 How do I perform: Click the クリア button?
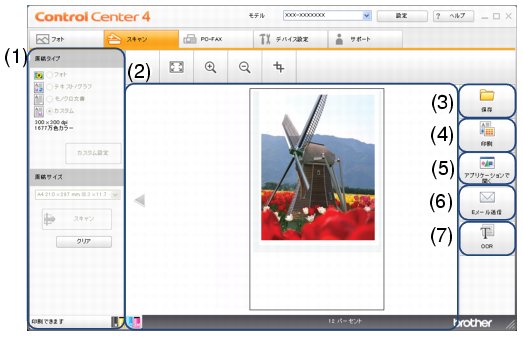[84, 242]
